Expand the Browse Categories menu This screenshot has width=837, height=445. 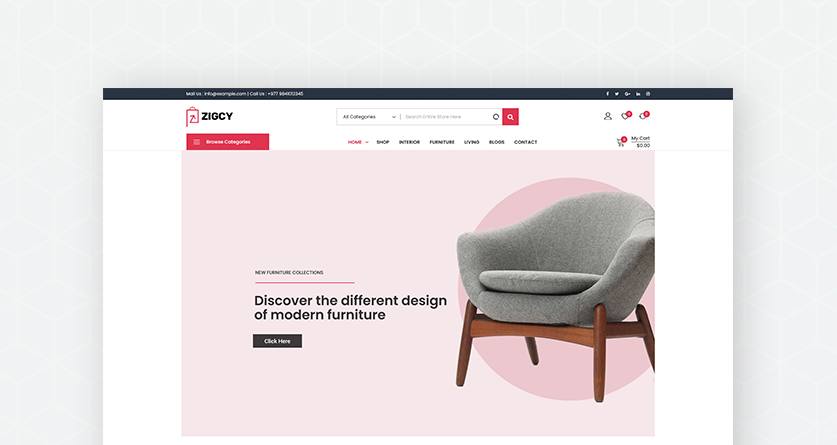[x=227, y=142]
